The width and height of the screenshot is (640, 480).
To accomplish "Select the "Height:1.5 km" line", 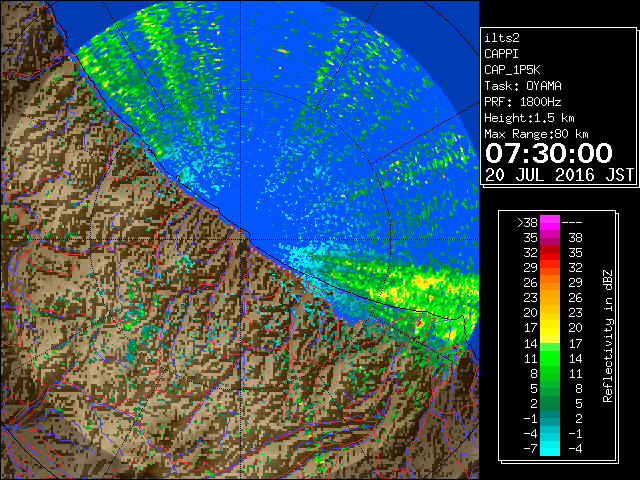I will pyautogui.click(x=529, y=118).
